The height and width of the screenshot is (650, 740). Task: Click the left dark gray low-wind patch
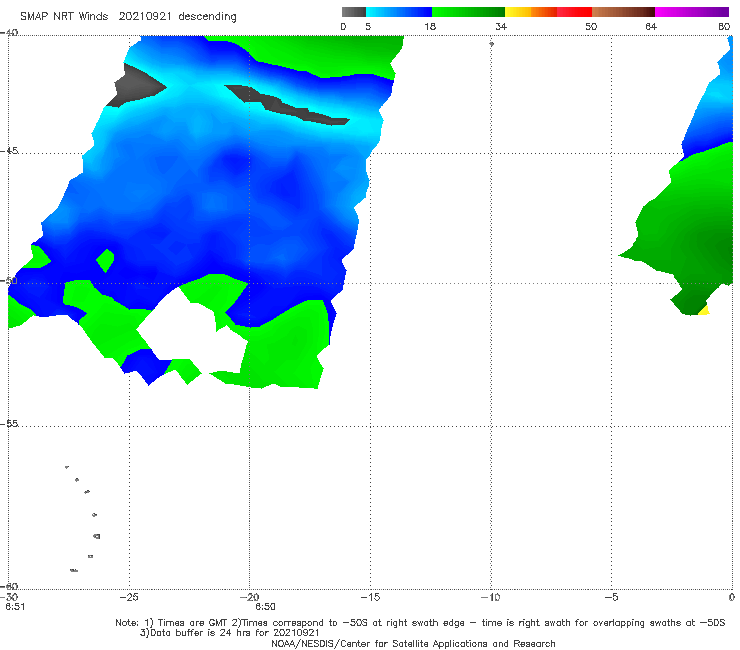click(135, 86)
